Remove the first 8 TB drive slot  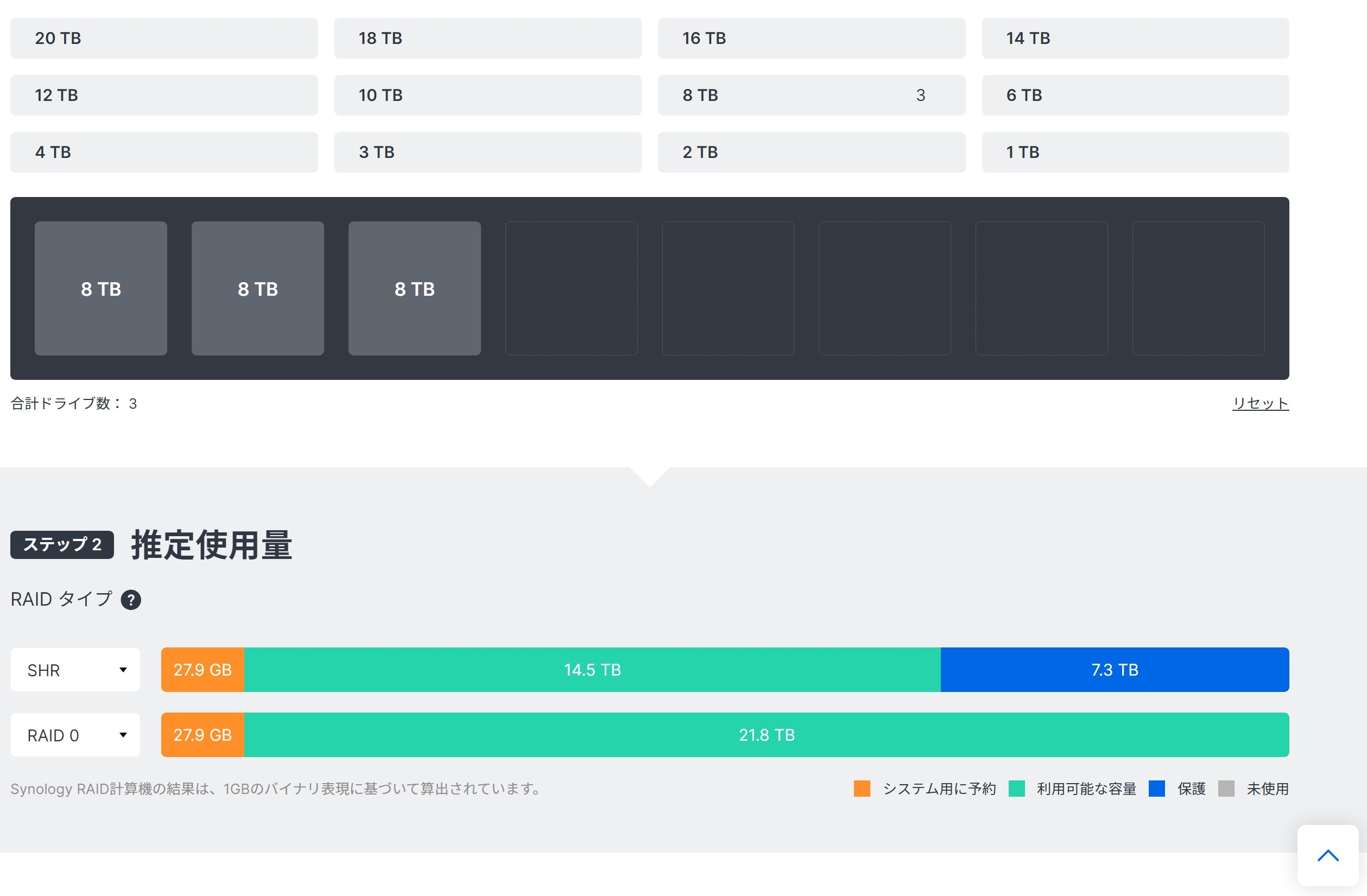tap(100, 289)
